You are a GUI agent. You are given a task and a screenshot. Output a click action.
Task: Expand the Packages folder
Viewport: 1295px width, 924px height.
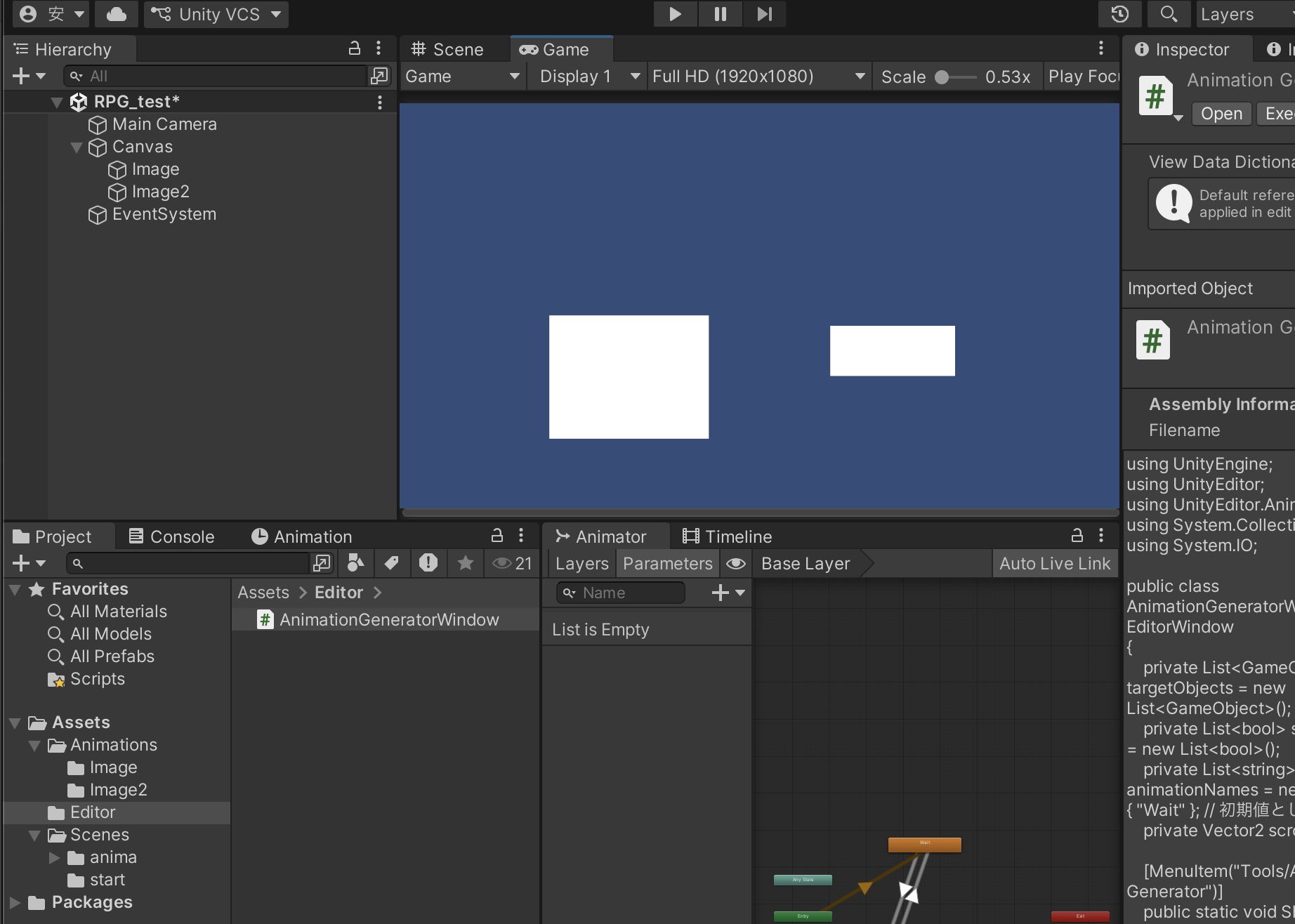click(x=15, y=903)
